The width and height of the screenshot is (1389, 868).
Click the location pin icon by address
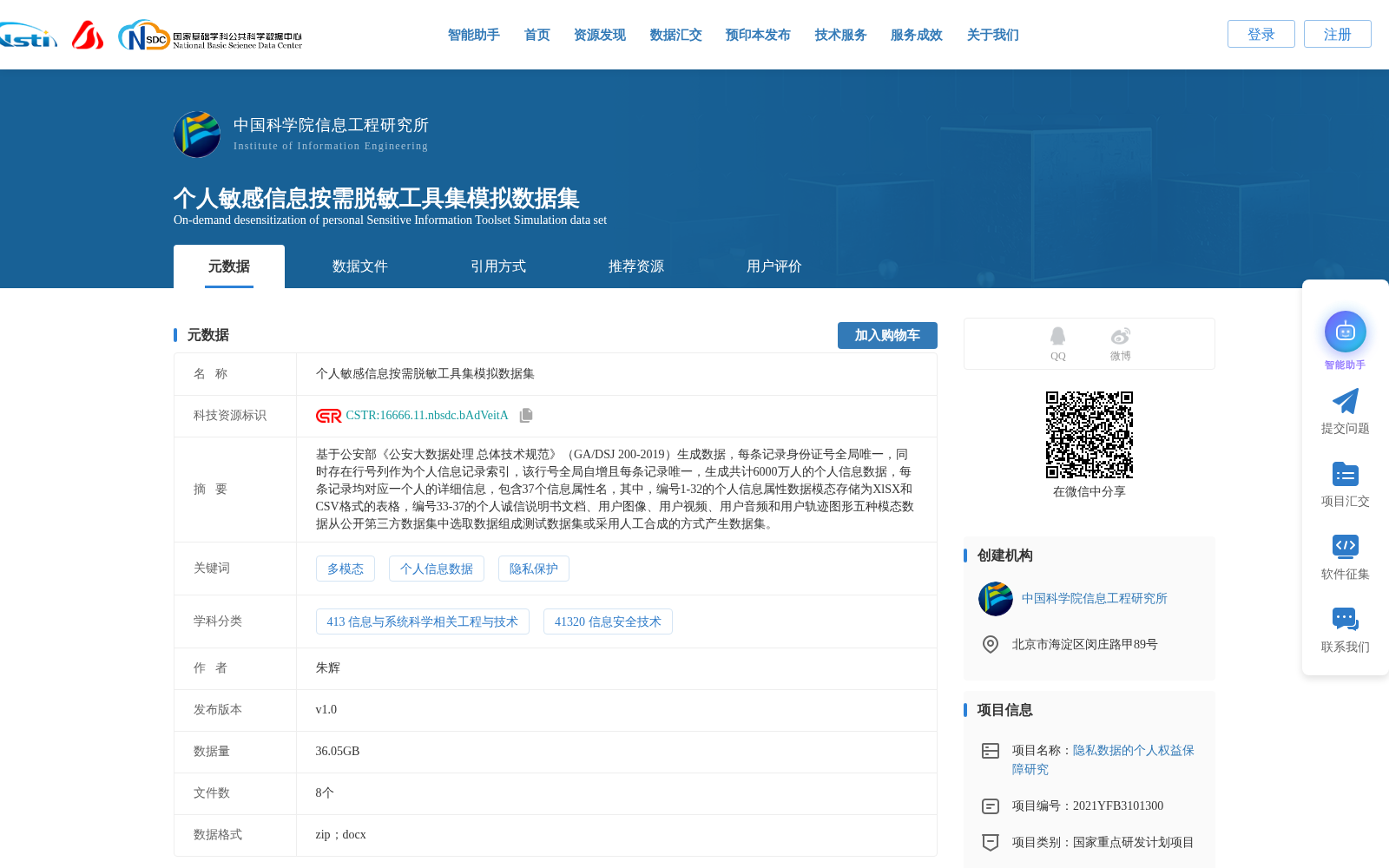(x=991, y=644)
